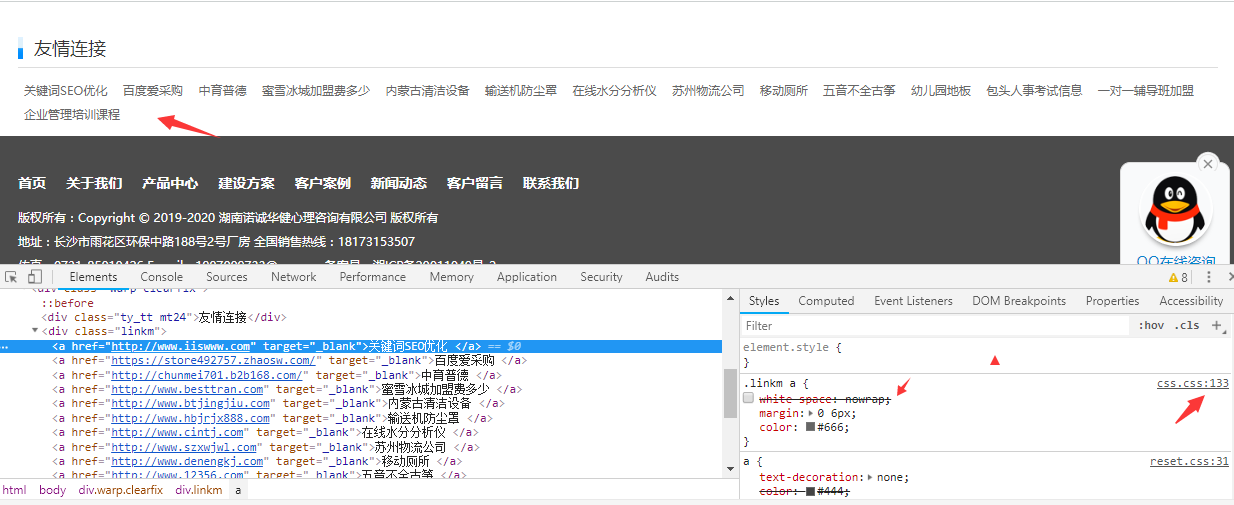Focus the styles Filter input field
This screenshot has height=505, width=1234.
935,325
